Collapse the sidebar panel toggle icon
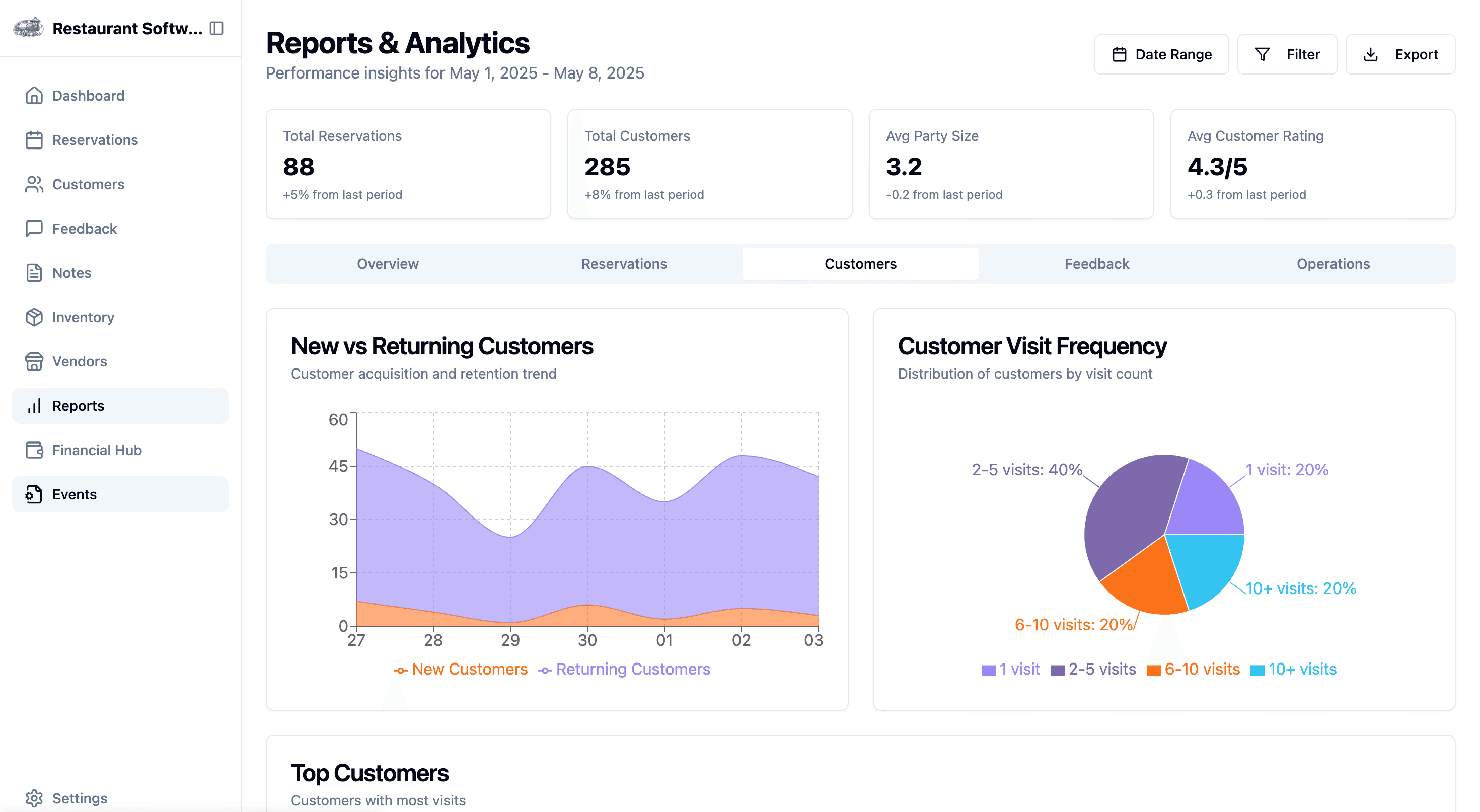The height and width of the screenshot is (812, 1480). coord(216,28)
